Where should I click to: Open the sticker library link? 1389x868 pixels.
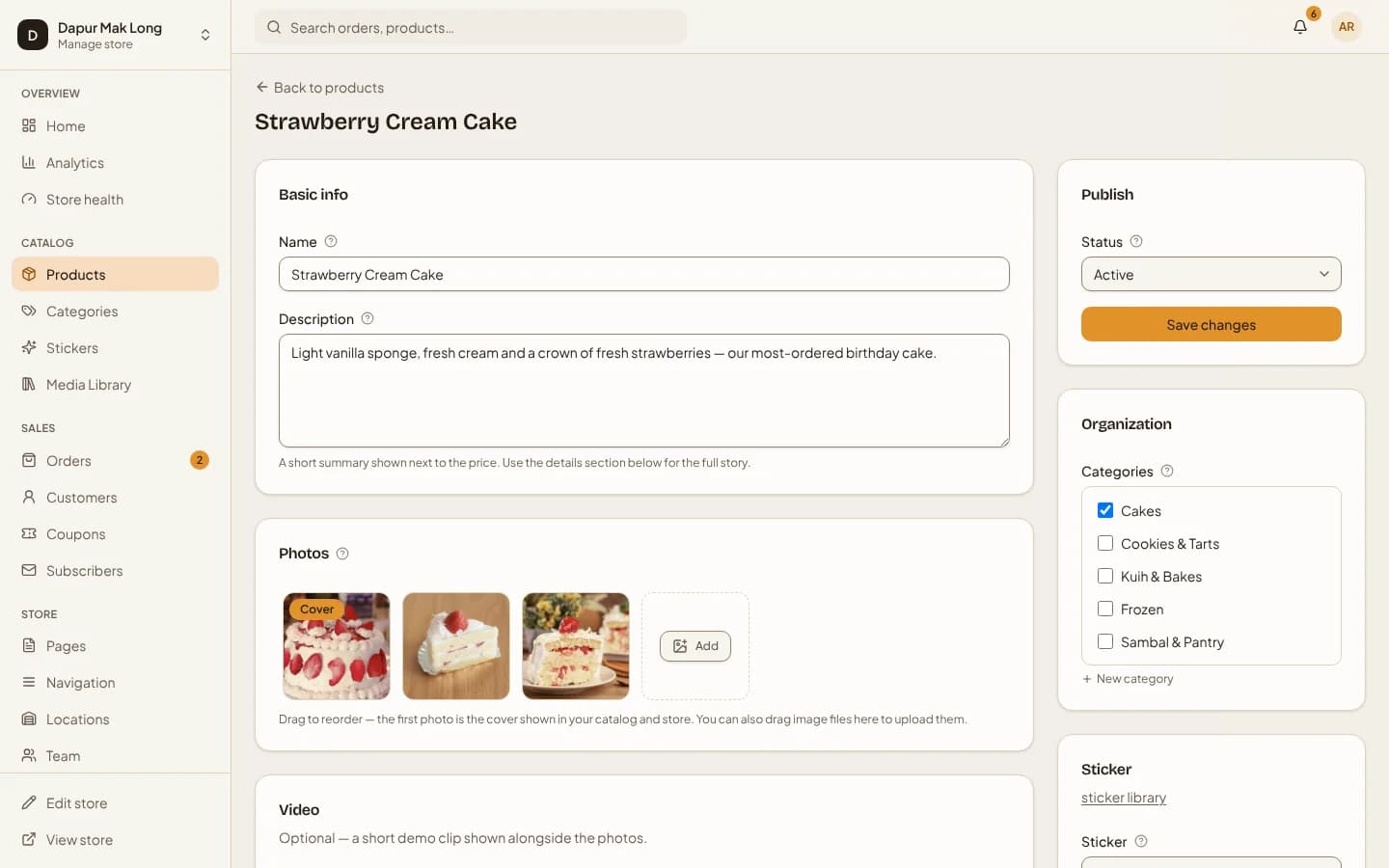pos(1124,798)
